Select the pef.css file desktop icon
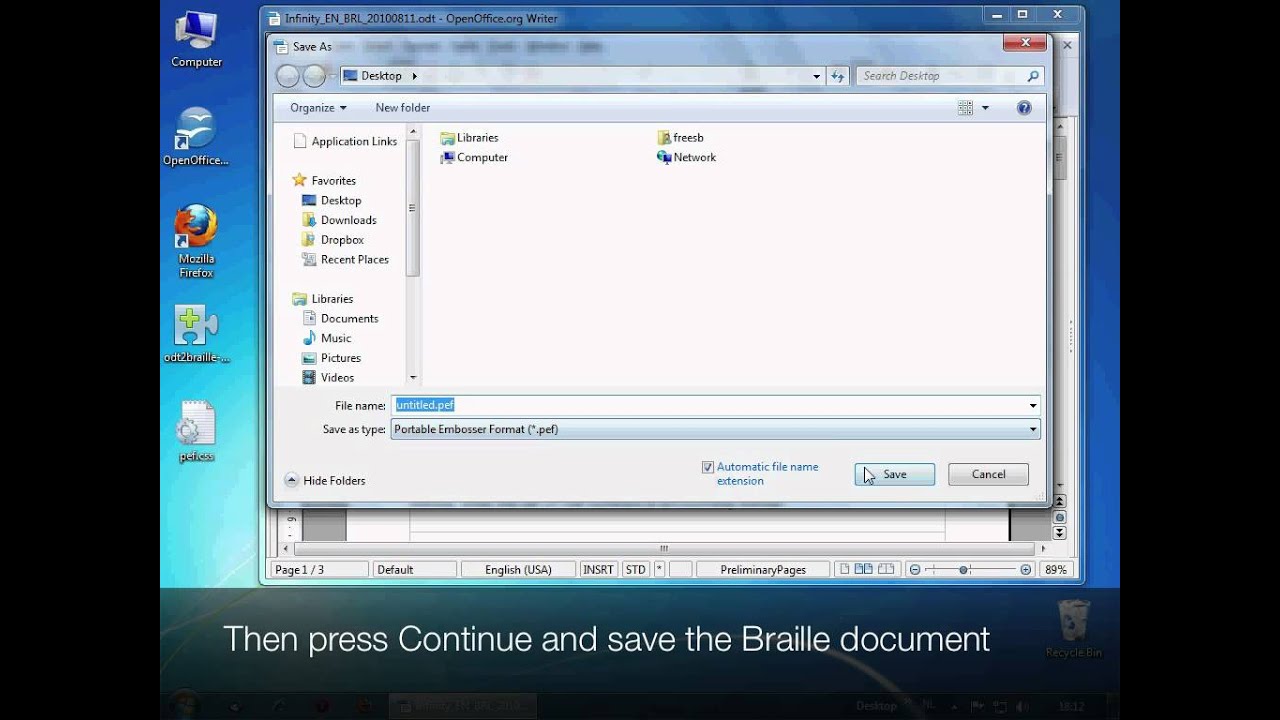The width and height of the screenshot is (1280, 720). click(196, 431)
